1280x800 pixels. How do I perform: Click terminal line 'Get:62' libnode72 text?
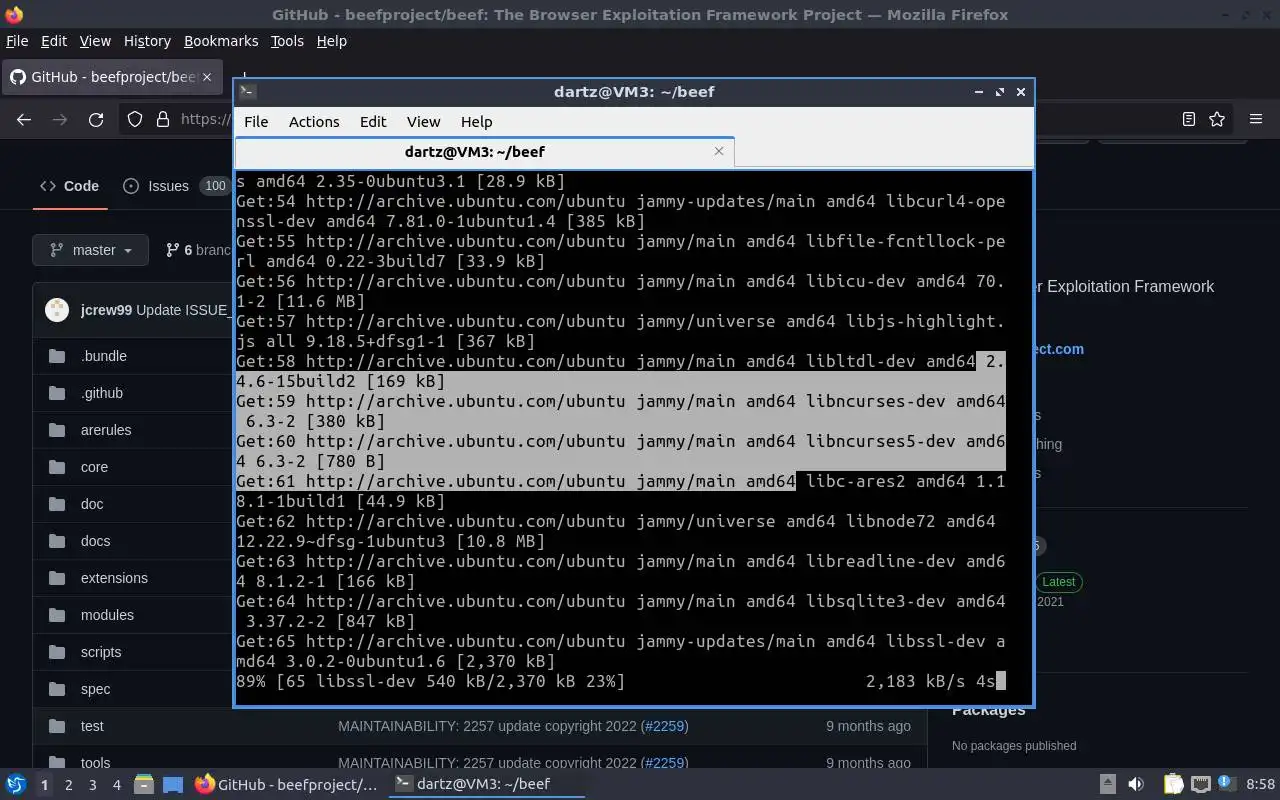(615, 531)
